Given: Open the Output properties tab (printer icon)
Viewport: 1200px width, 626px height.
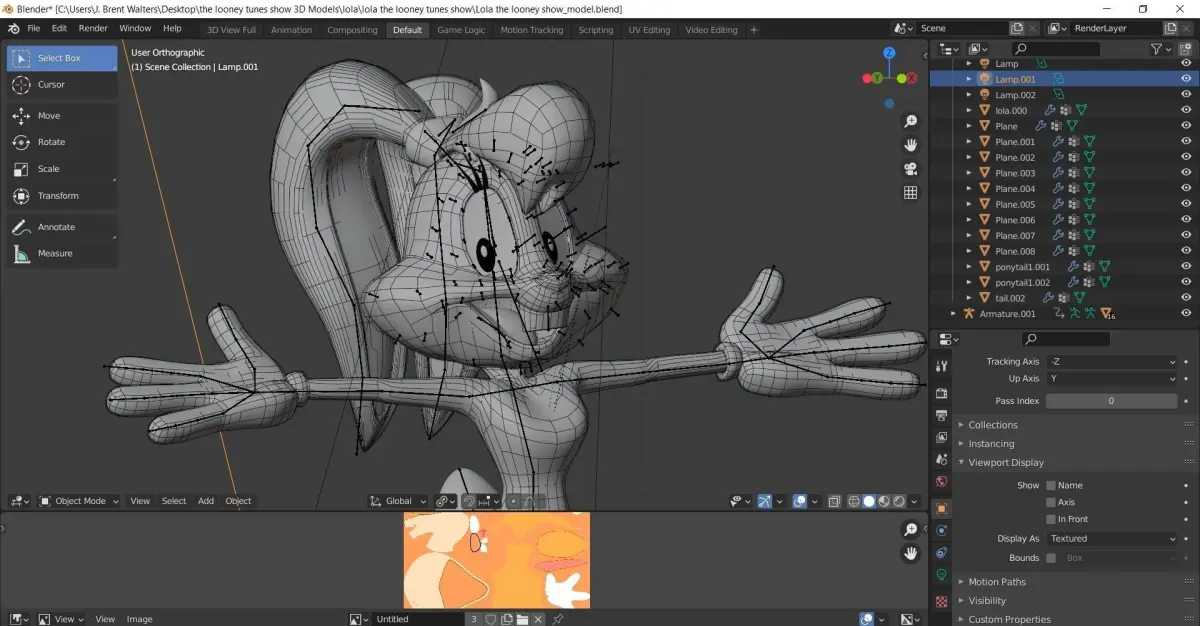Looking at the screenshot, I should (x=941, y=415).
